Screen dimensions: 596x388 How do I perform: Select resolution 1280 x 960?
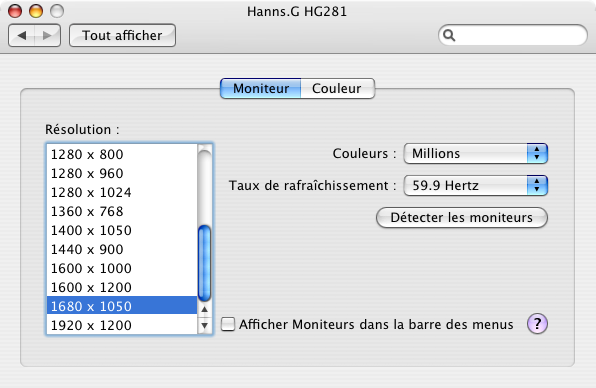(122, 173)
